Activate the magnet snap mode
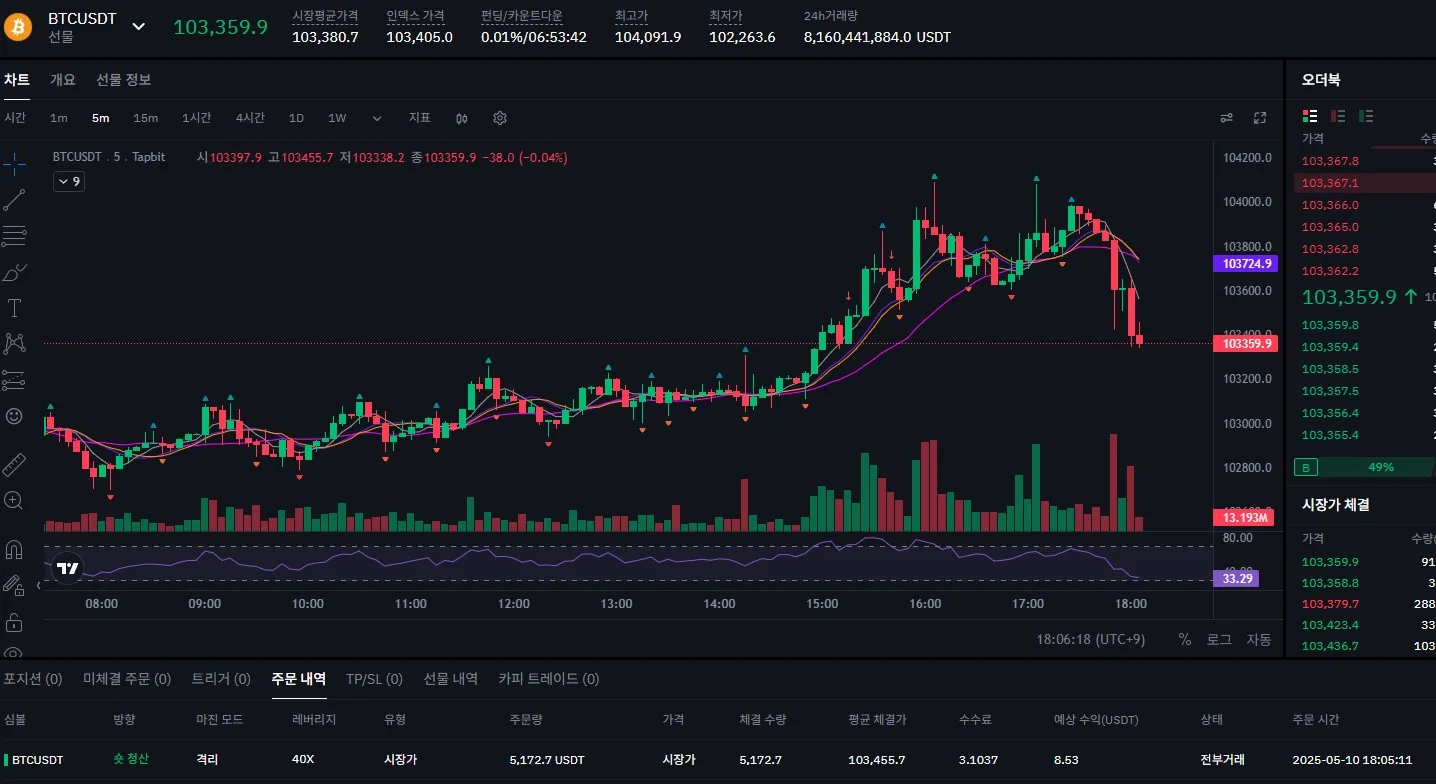Screen dimensions: 1436x784 coord(14,550)
